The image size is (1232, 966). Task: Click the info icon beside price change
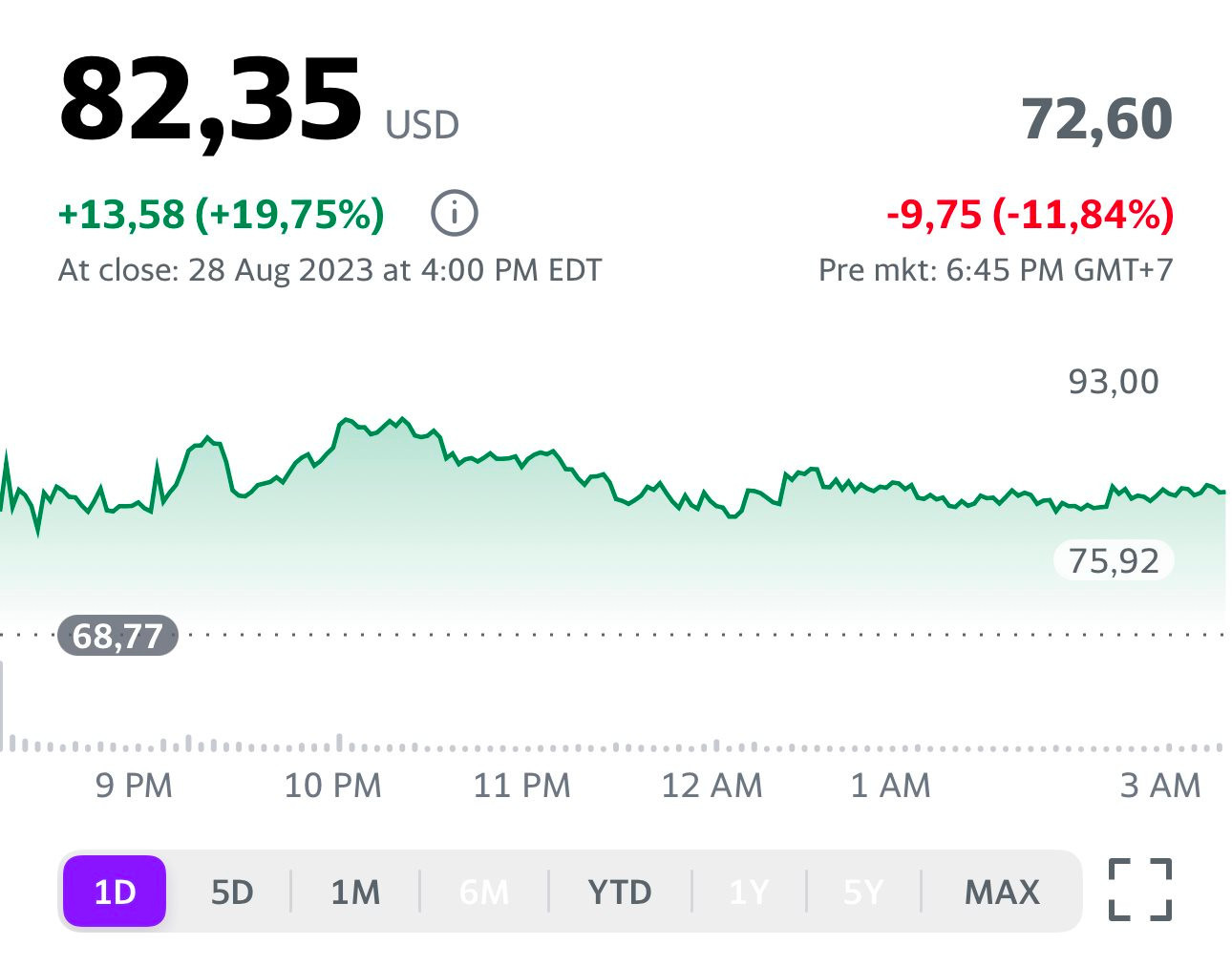pyautogui.click(x=454, y=213)
